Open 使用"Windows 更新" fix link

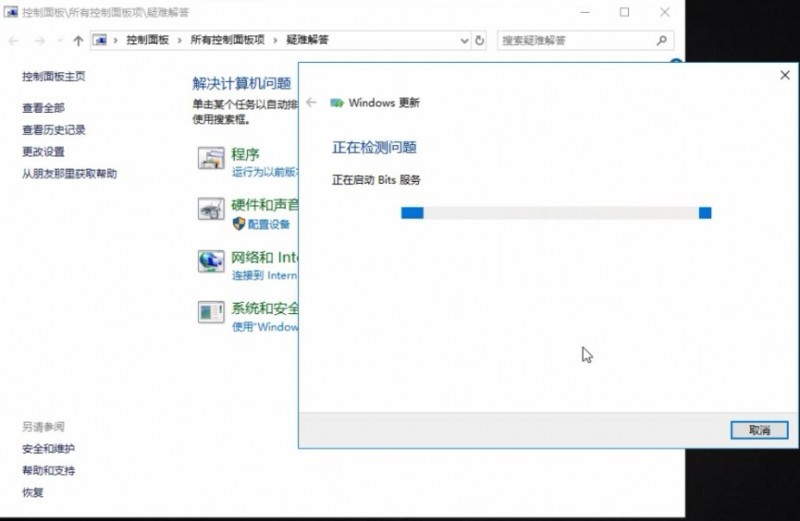pos(265,327)
